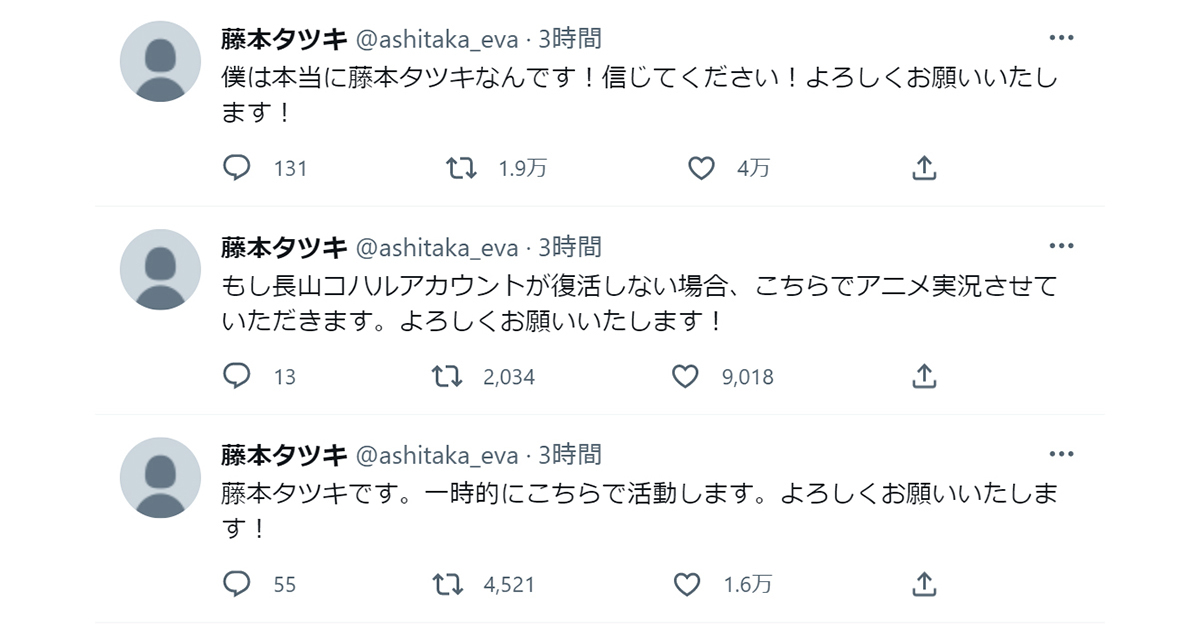Open 藤本タツキ display name in third tweet
This screenshot has height=628, width=1200.
(x=283, y=455)
